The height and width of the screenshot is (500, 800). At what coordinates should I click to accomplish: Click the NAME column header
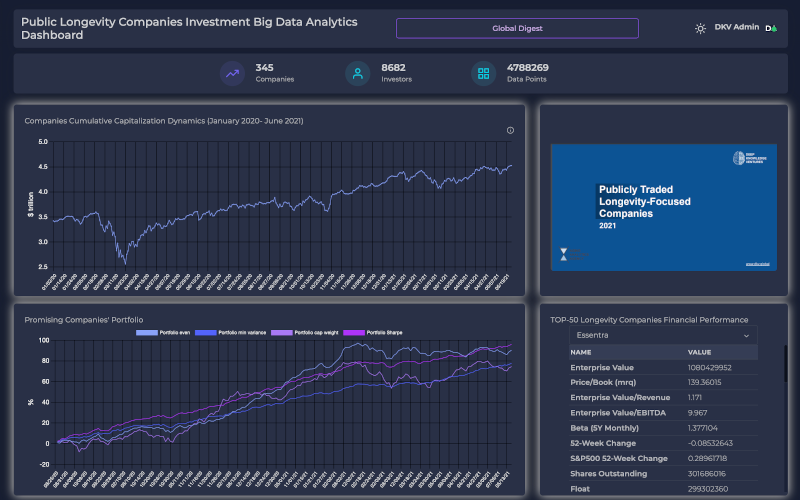pos(581,353)
